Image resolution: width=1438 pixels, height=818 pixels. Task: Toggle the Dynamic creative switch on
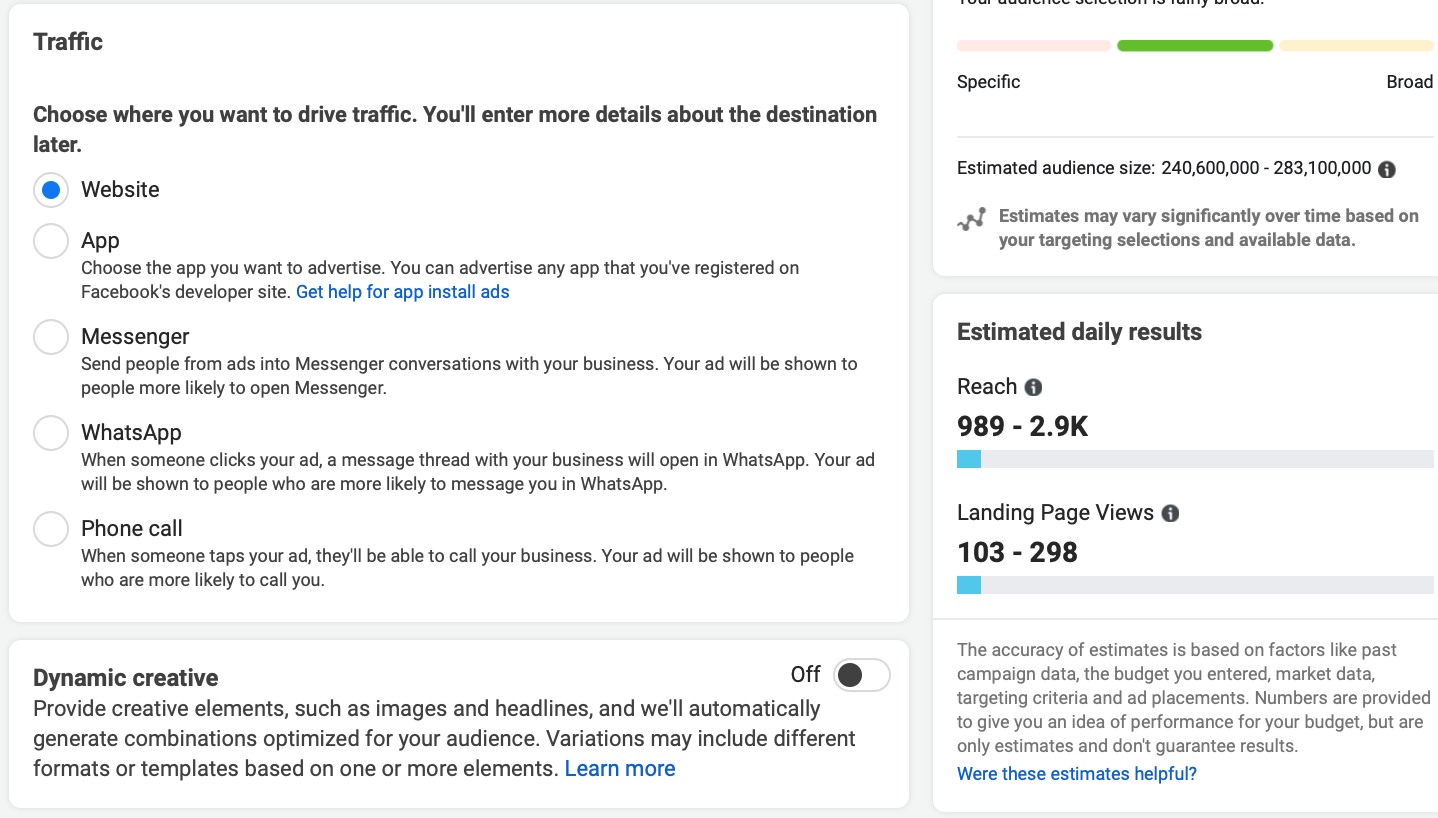861,675
